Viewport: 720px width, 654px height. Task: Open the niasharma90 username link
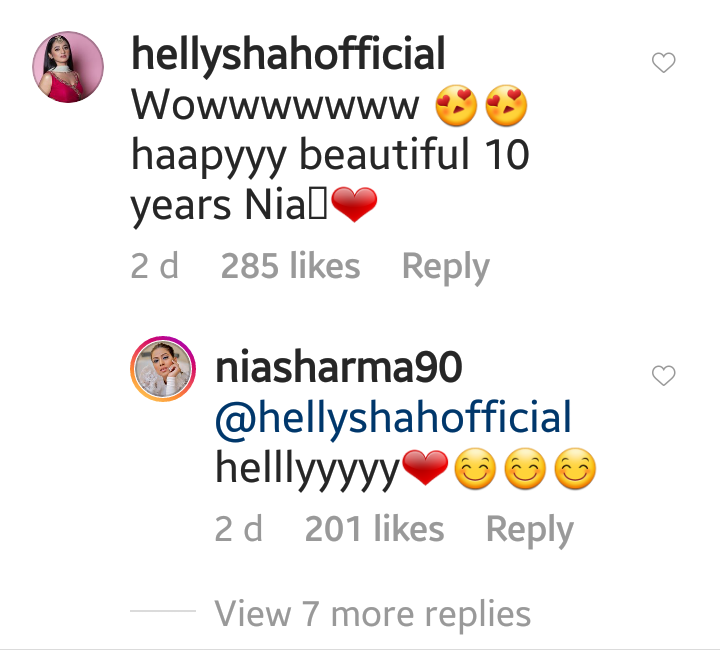(x=339, y=368)
